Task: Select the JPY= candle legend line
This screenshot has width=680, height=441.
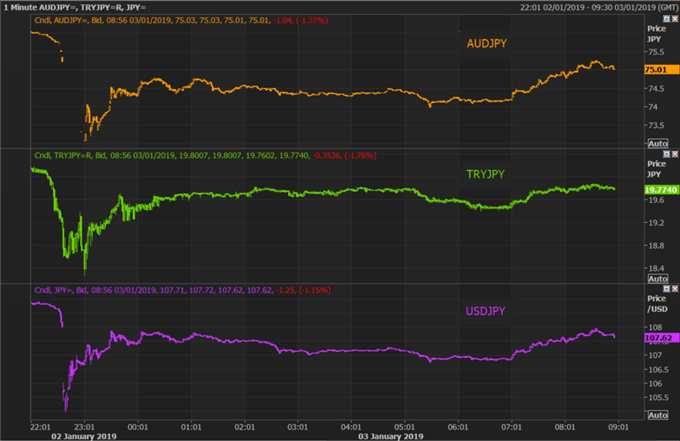Action: [183, 290]
